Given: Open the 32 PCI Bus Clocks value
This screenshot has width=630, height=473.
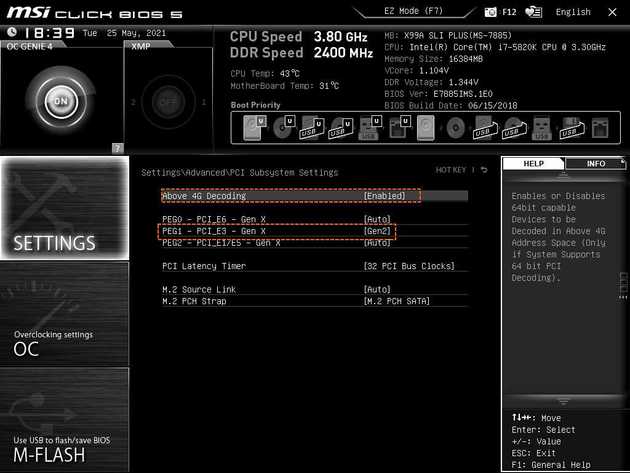Looking at the screenshot, I should coord(409,266).
